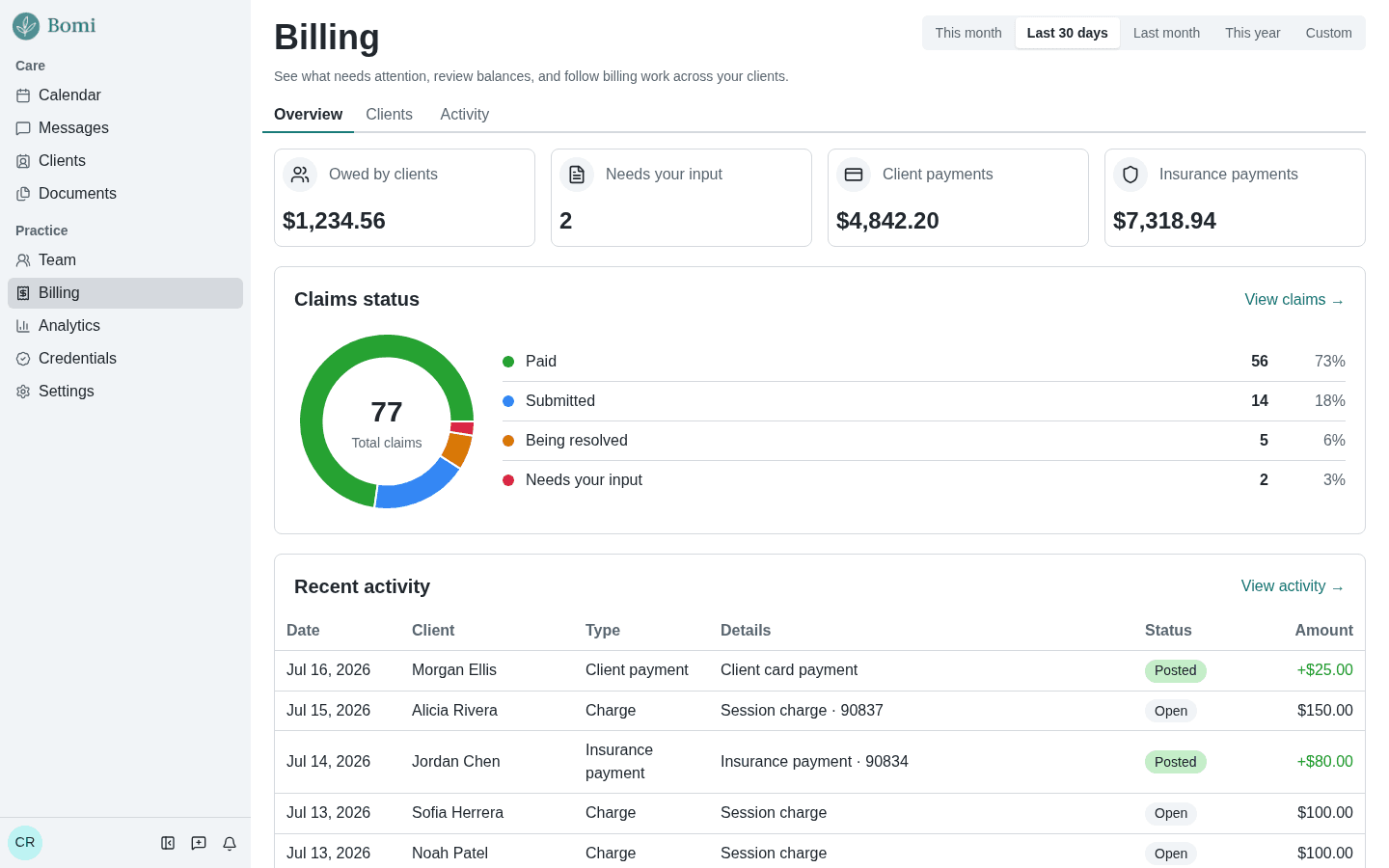Viewport: 1389px width, 868px height.
Task: Click the Bomi leaf logo icon
Action: 26,26
